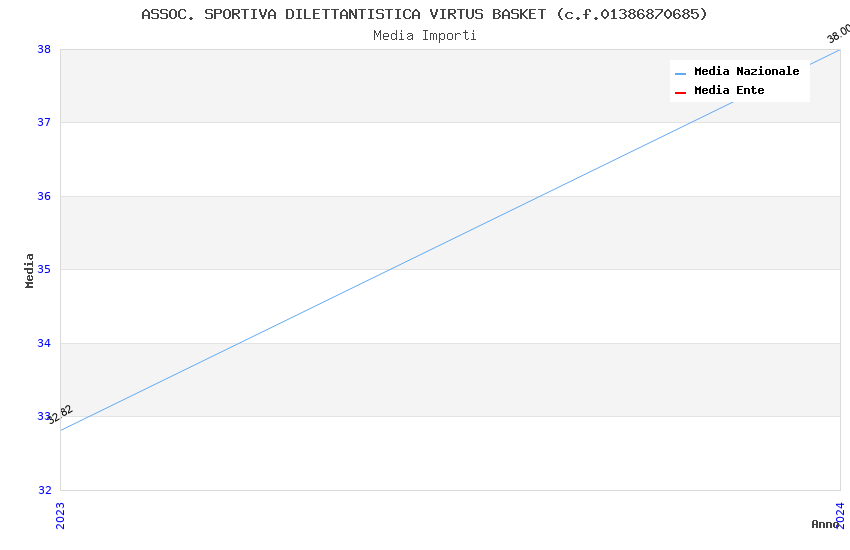Click the 37 y-axis tick label
Viewport: 850px width, 550px height.
coord(44,122)
